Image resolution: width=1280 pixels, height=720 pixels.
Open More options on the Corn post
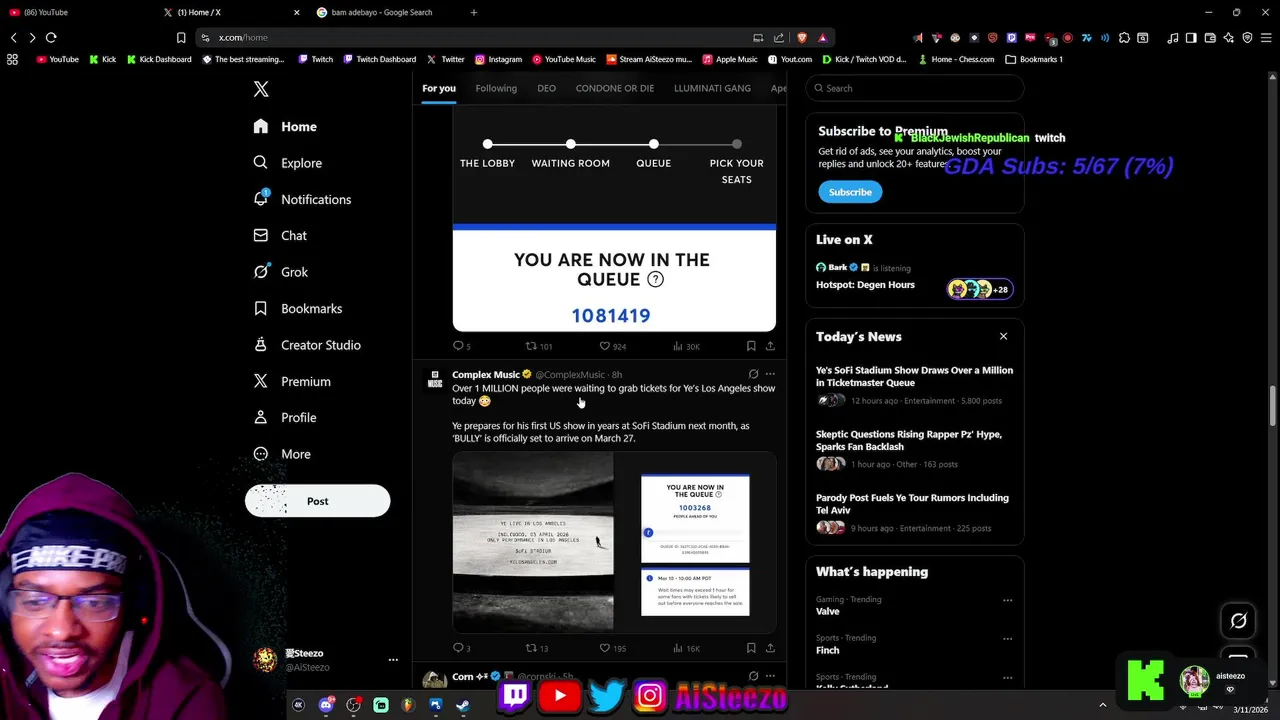(x=770, y=676)
